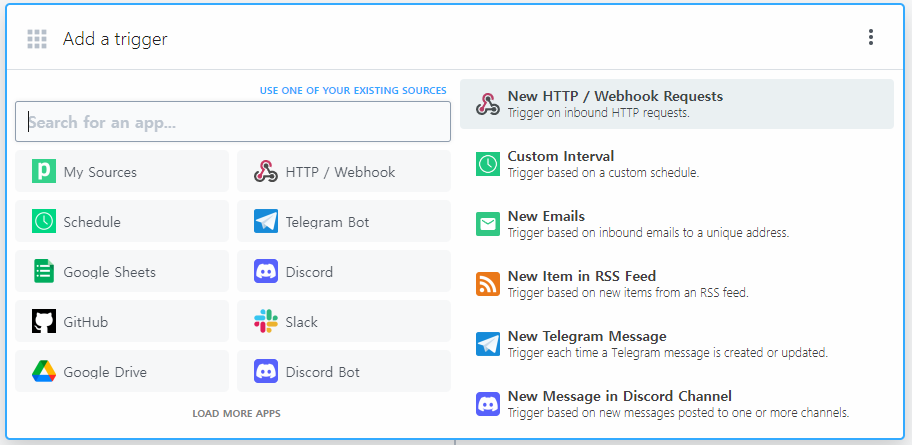The width and height of the screenshot is (912, 445).
Task: Select New HTTP / Webhook Requests trigger
Action: pyautogui.click(x=677, y=104)
